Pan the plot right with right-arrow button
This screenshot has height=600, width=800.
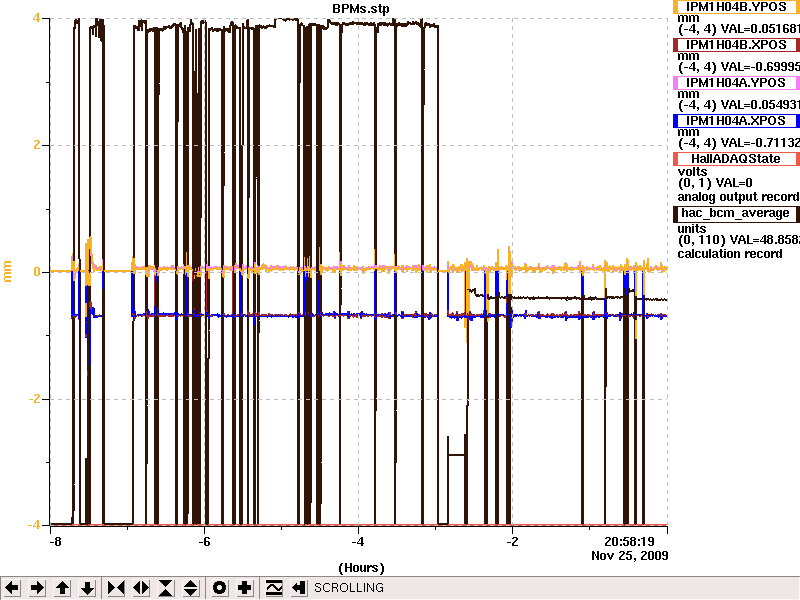(x=37, y=588)
